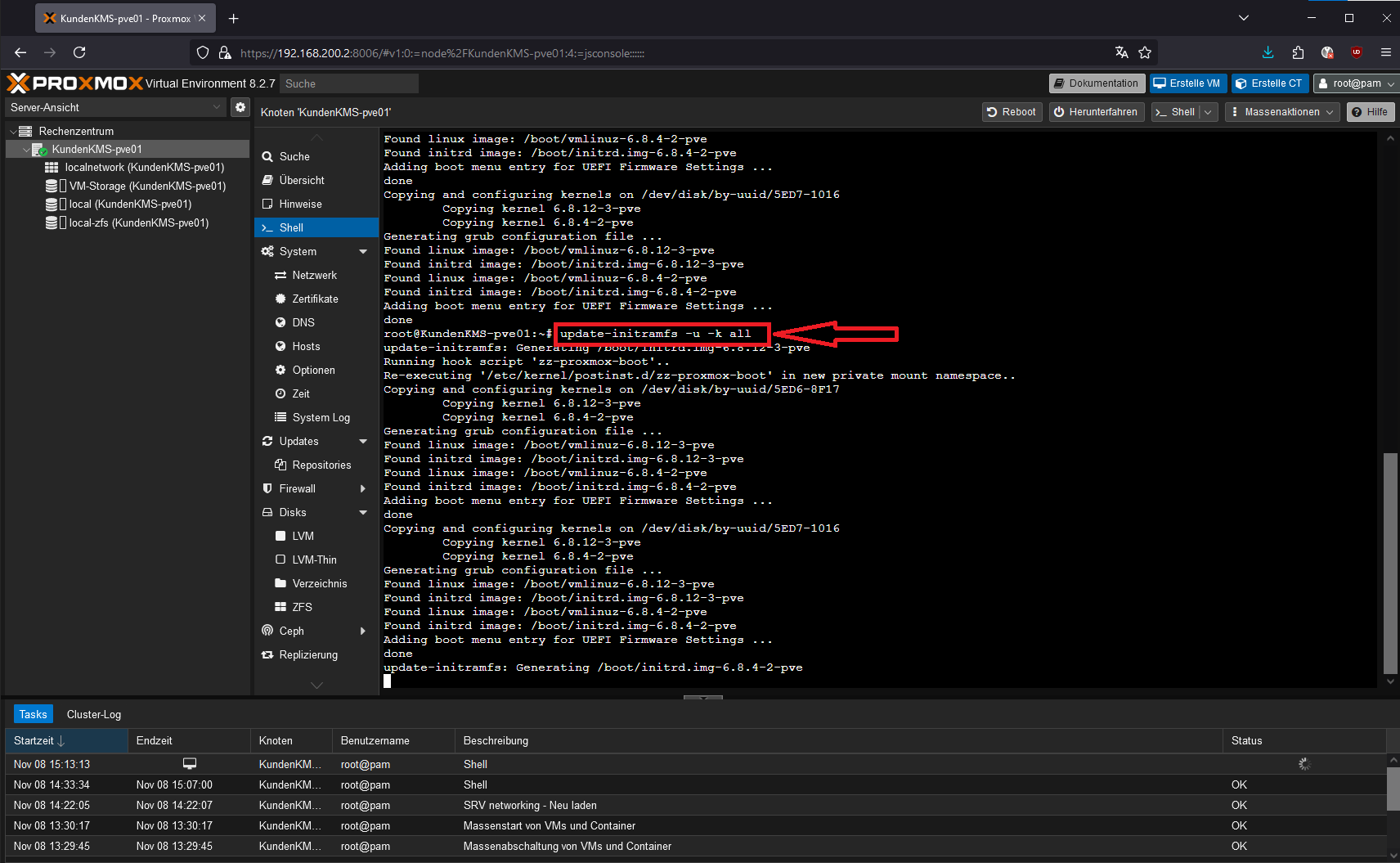Collapse the System submenu arrow

[x=363, y=252]
